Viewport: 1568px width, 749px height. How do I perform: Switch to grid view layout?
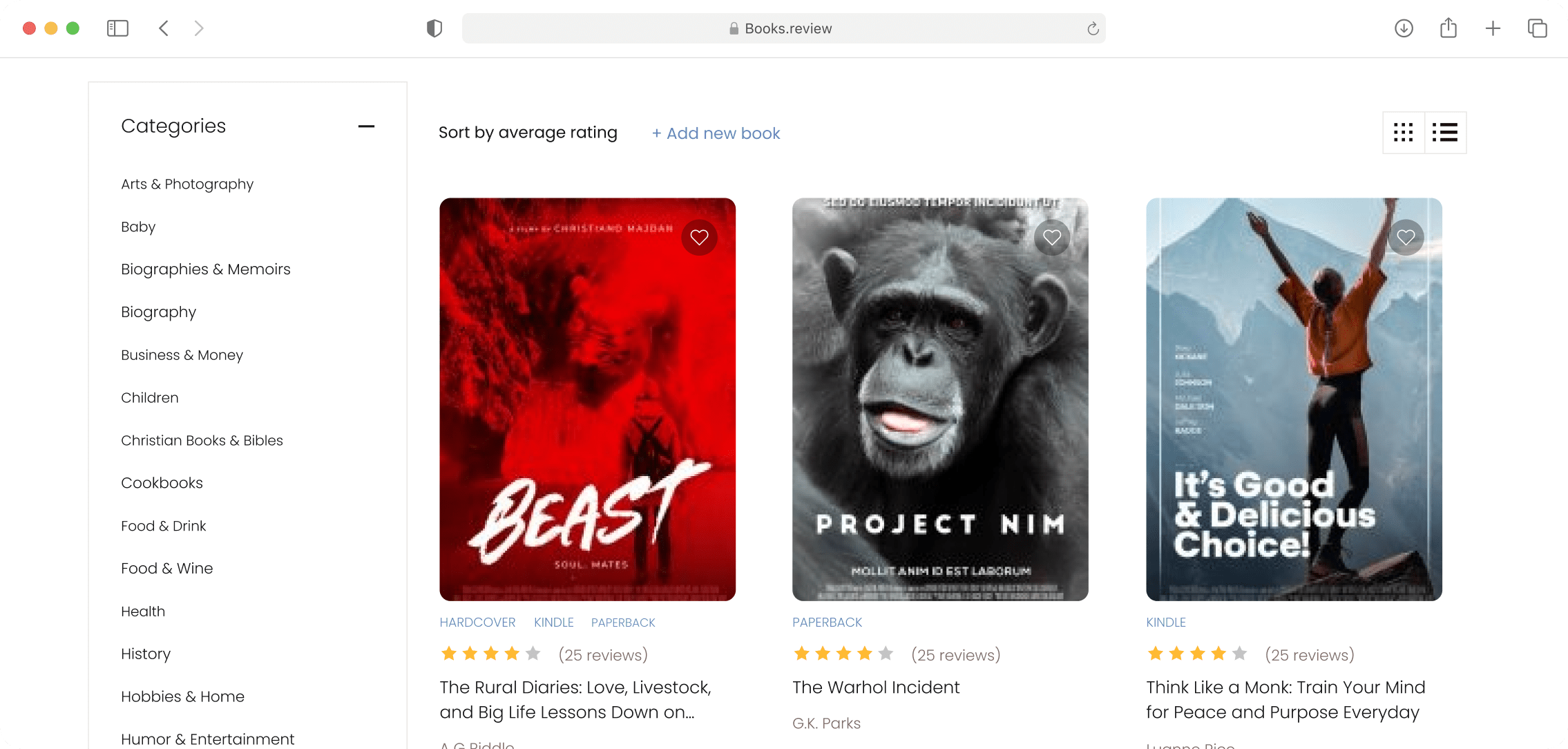pyautogui.click(x=1404, y=132)
